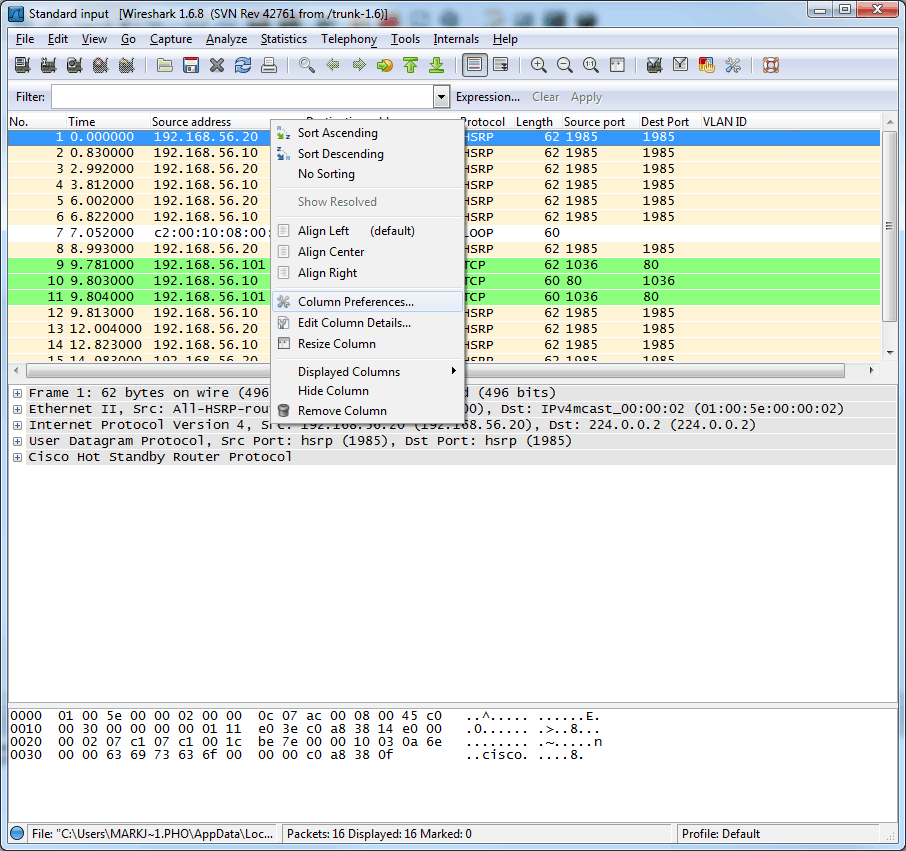Reload this capture file
Viewport: 906px width, 851px height.
pyautogui.click(x=243, y=65)
